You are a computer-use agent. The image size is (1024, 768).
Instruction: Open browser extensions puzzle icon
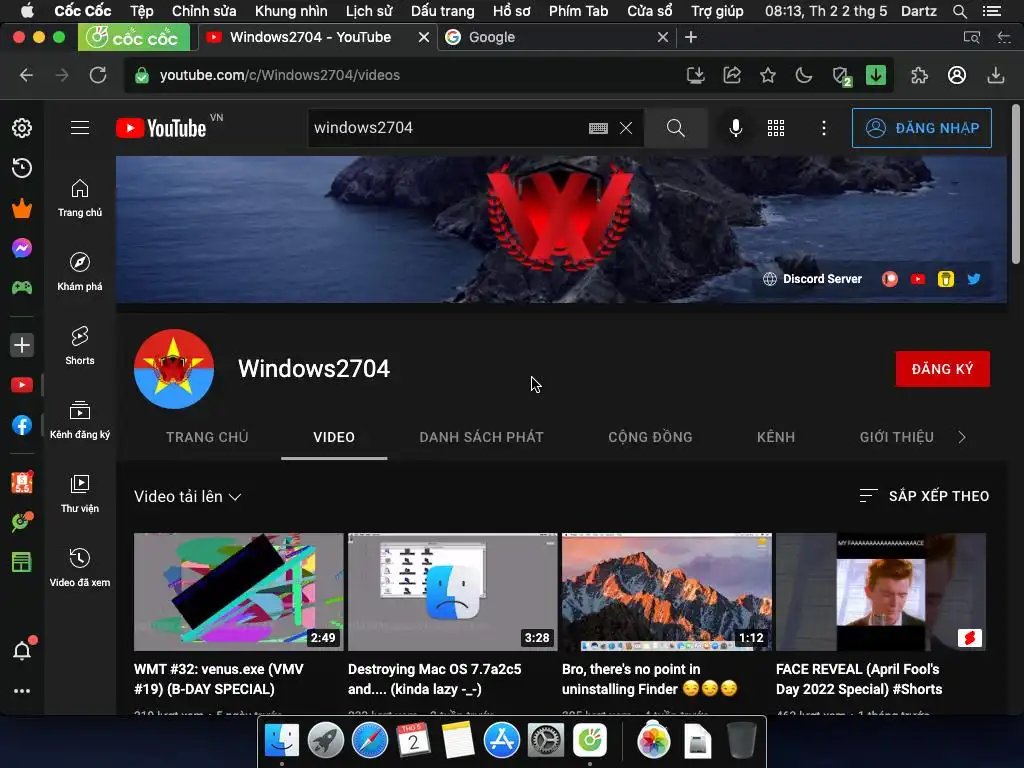point(920,75)
